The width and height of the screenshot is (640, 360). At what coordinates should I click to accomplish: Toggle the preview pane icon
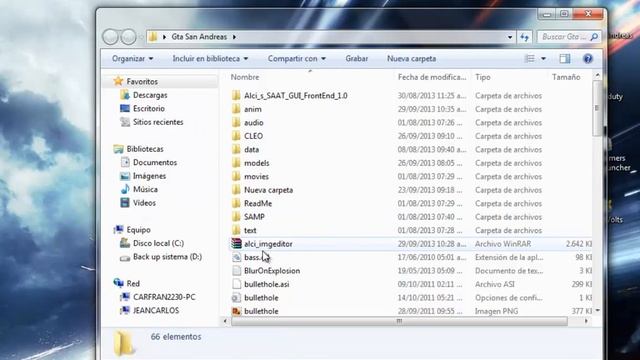[565, 59]
